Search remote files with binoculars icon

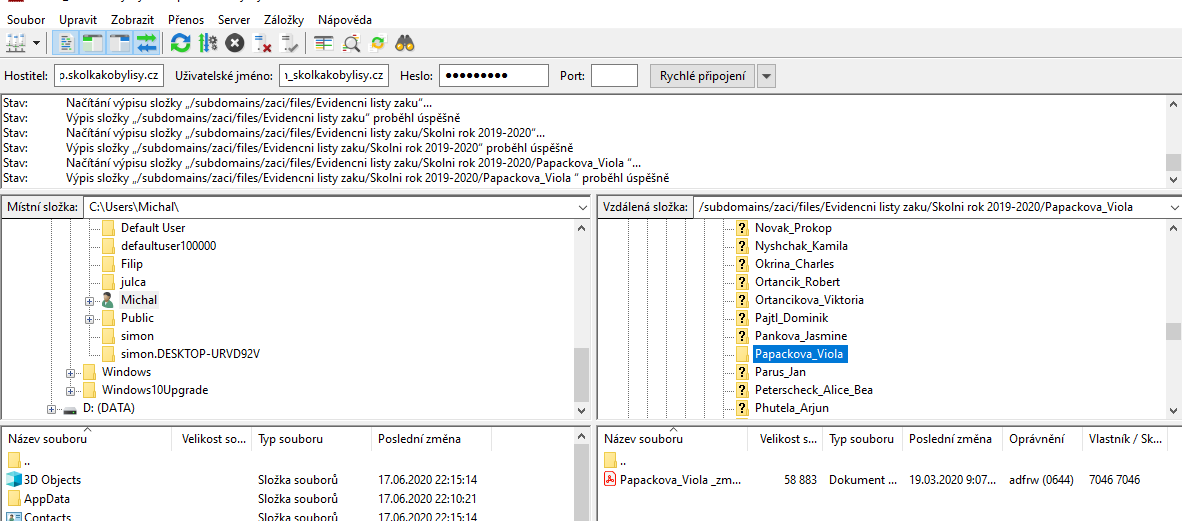(405, 43)
